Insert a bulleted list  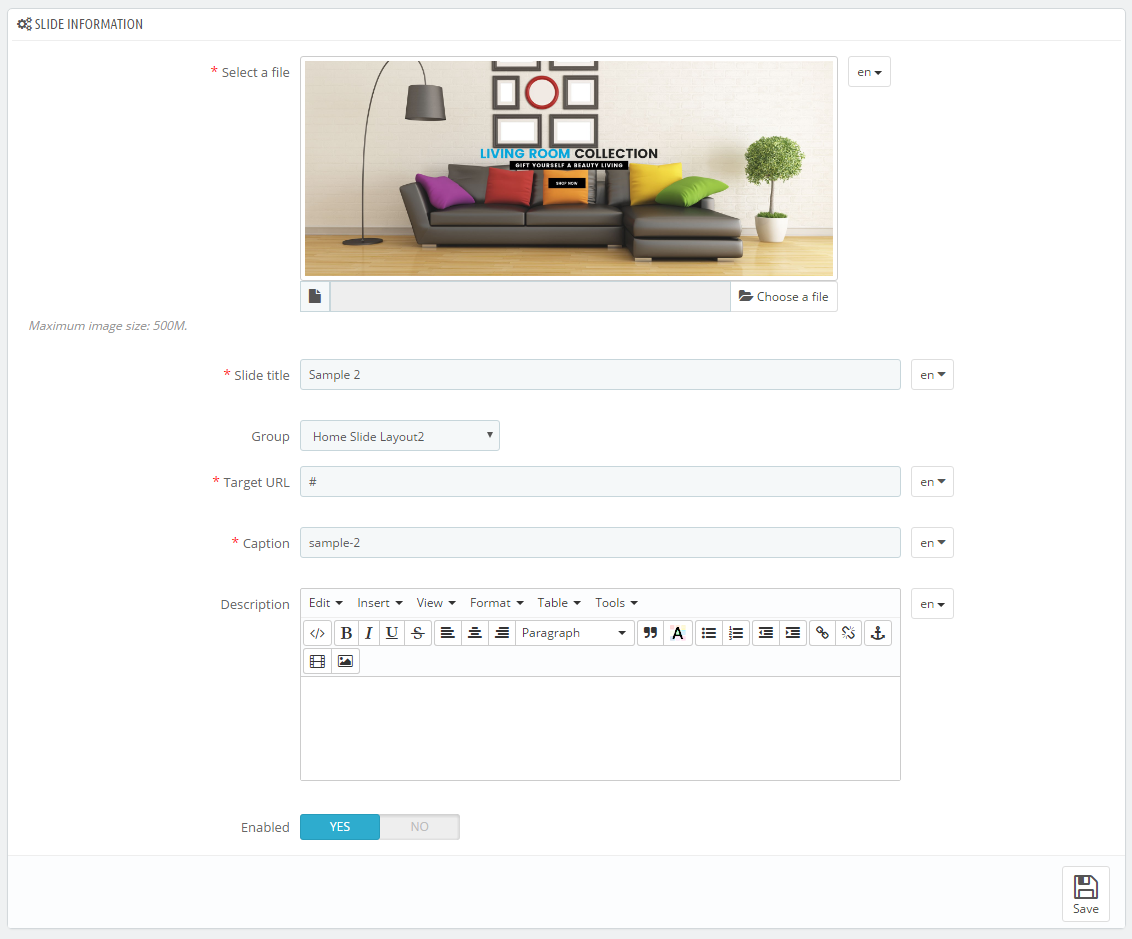(x=709, y=633)
